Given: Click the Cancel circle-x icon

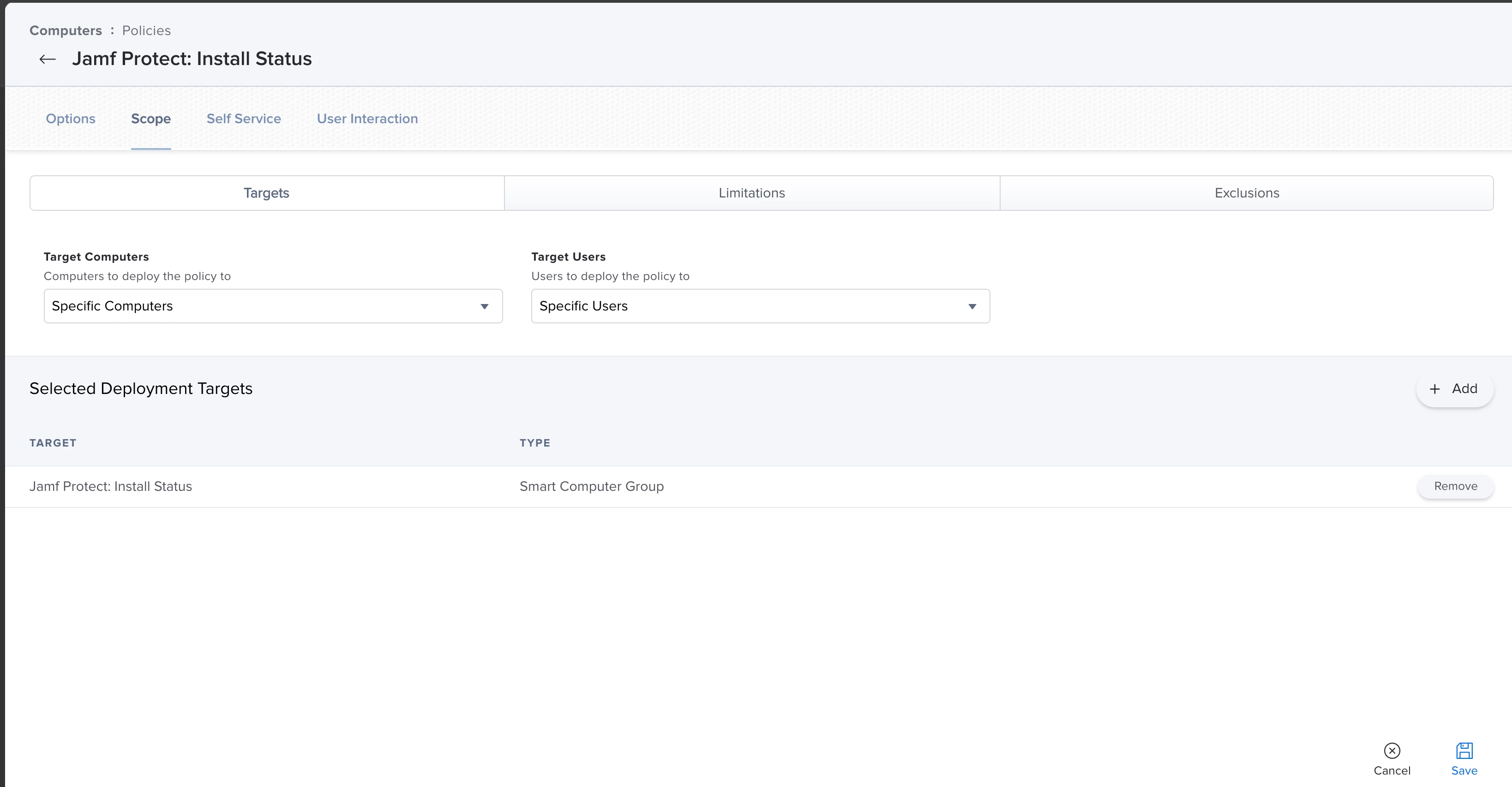Looking at the screenshot, I should tap(1392, 751).
